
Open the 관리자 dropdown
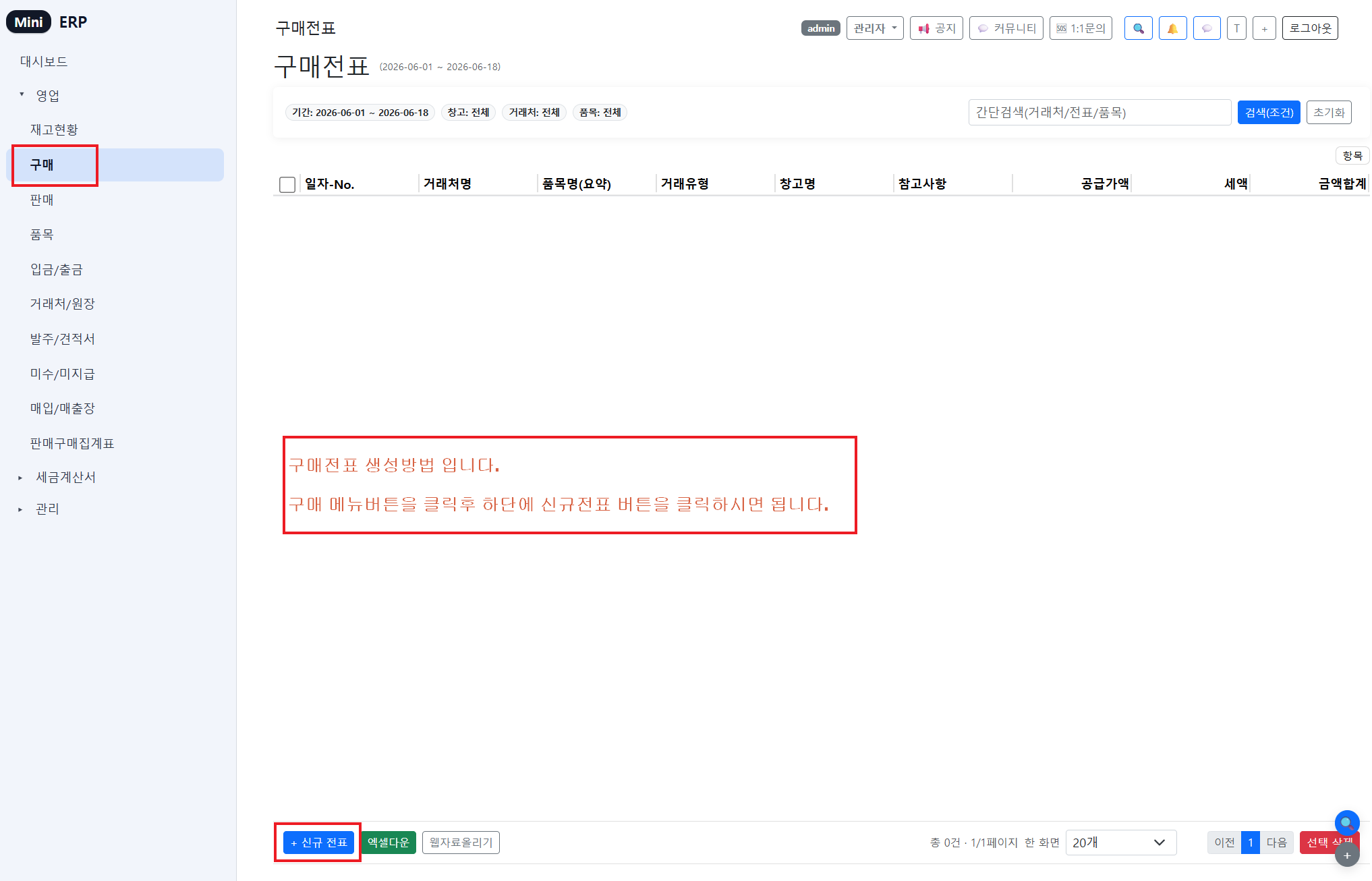(875, 28)
